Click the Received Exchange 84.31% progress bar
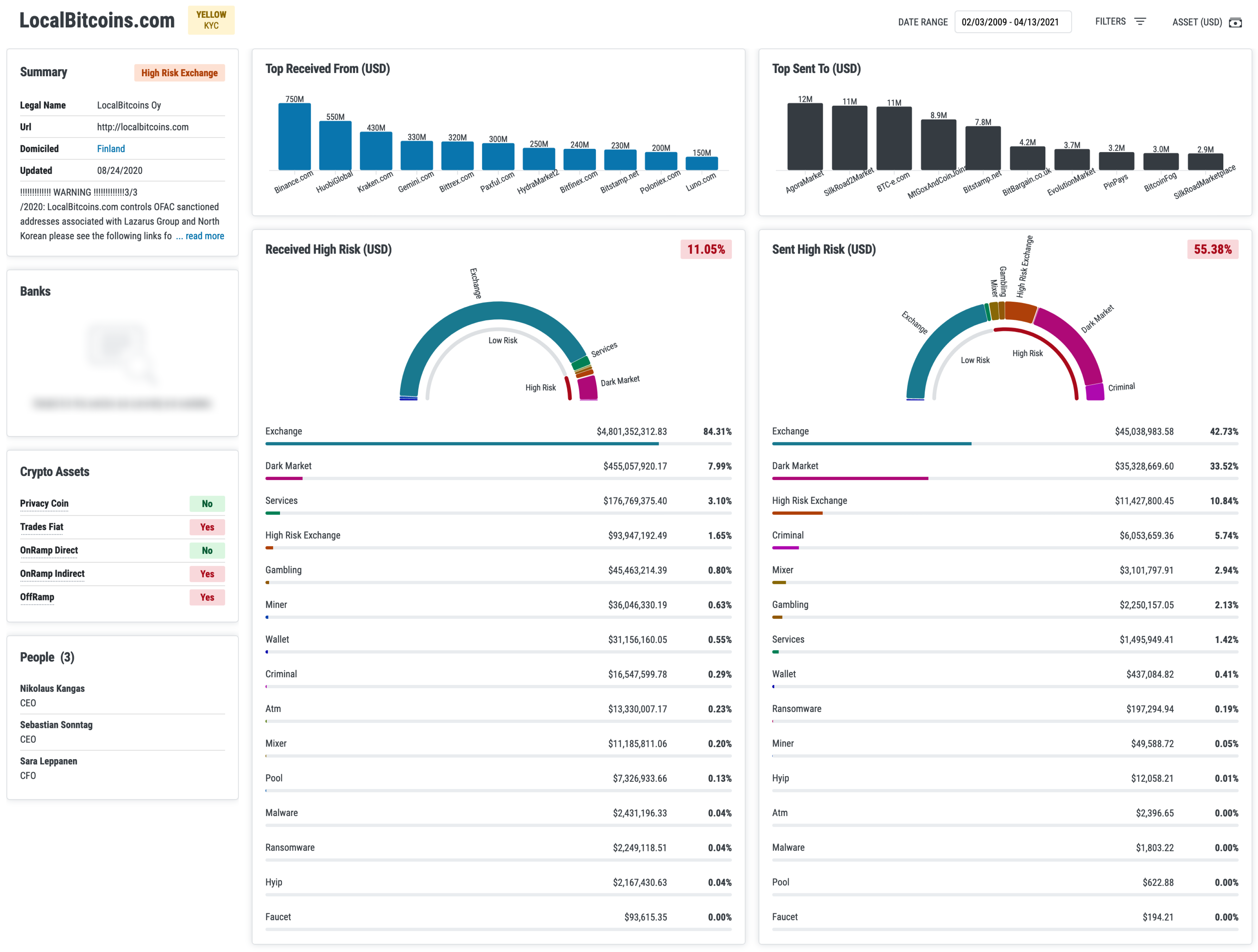1258x952 pixels. point(498,444)
